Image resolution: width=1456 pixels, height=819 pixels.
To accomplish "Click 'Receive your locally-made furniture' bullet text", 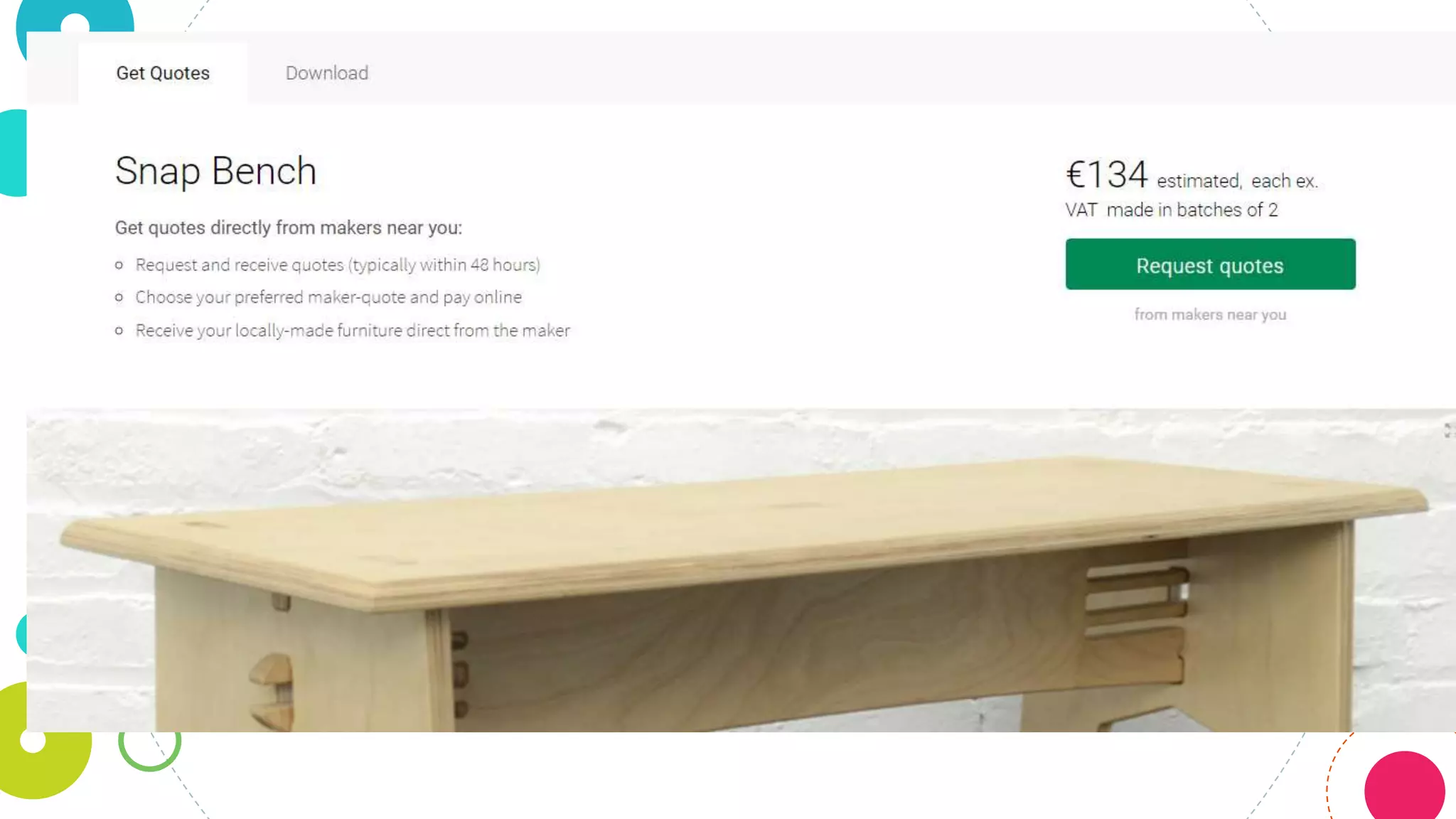I will pos(353,331).
